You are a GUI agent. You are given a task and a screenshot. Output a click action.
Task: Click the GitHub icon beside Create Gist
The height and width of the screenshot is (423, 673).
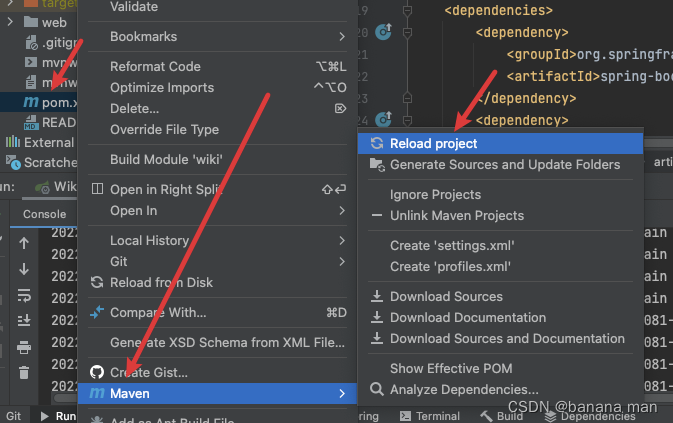97,372
